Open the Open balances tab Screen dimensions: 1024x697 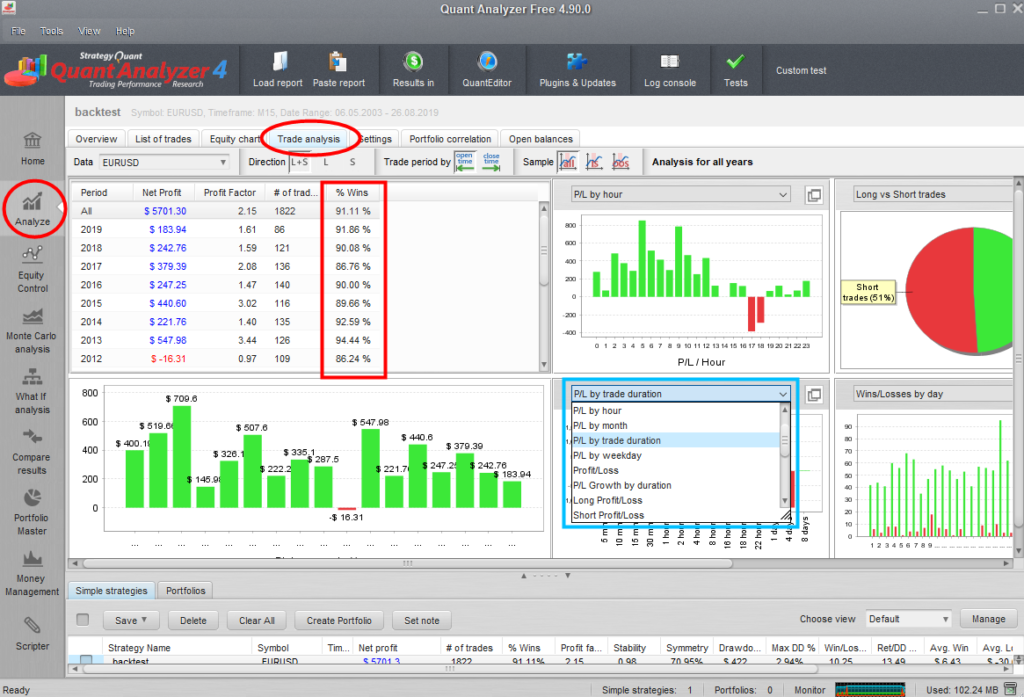541,138
